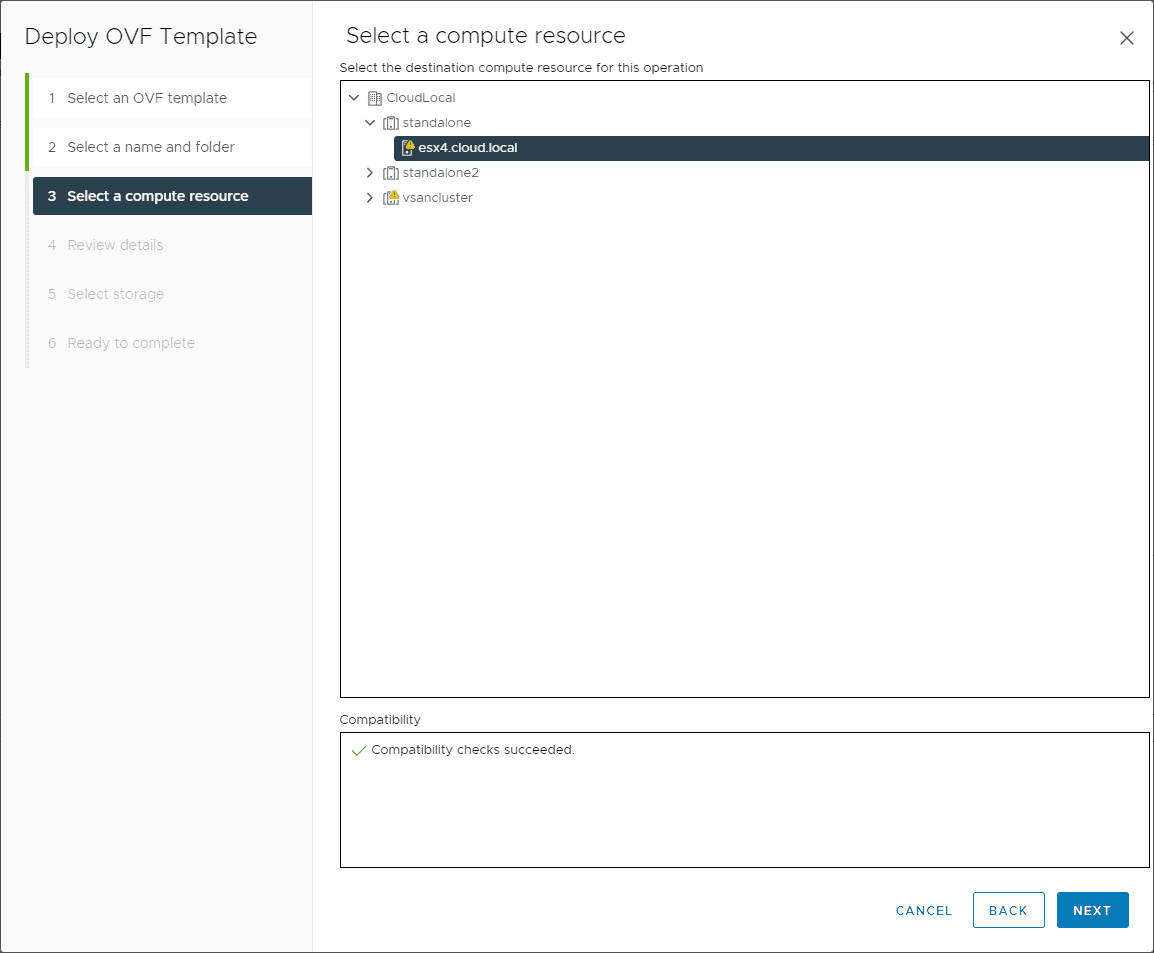Click the esx4.cloud.local host warning icon
1154x953 pixels.
point(408,148)
